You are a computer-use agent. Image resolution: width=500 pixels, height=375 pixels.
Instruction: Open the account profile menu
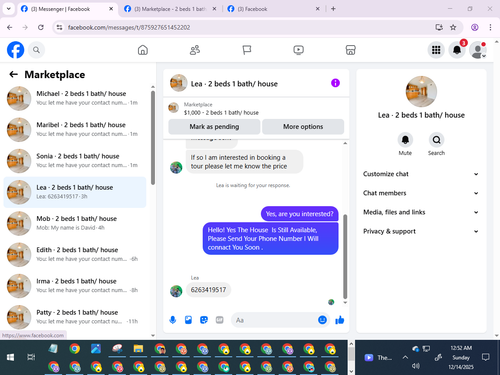pyautogui.click(x=478, y=50)
